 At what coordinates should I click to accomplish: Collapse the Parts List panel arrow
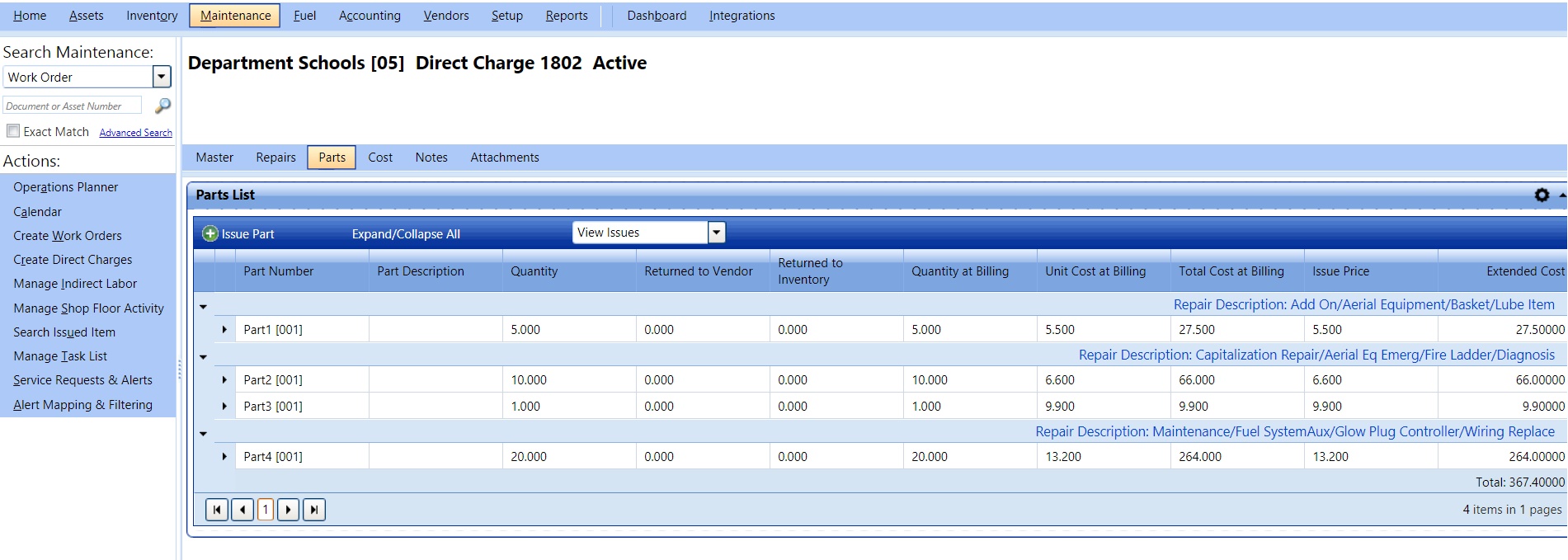1562,195
